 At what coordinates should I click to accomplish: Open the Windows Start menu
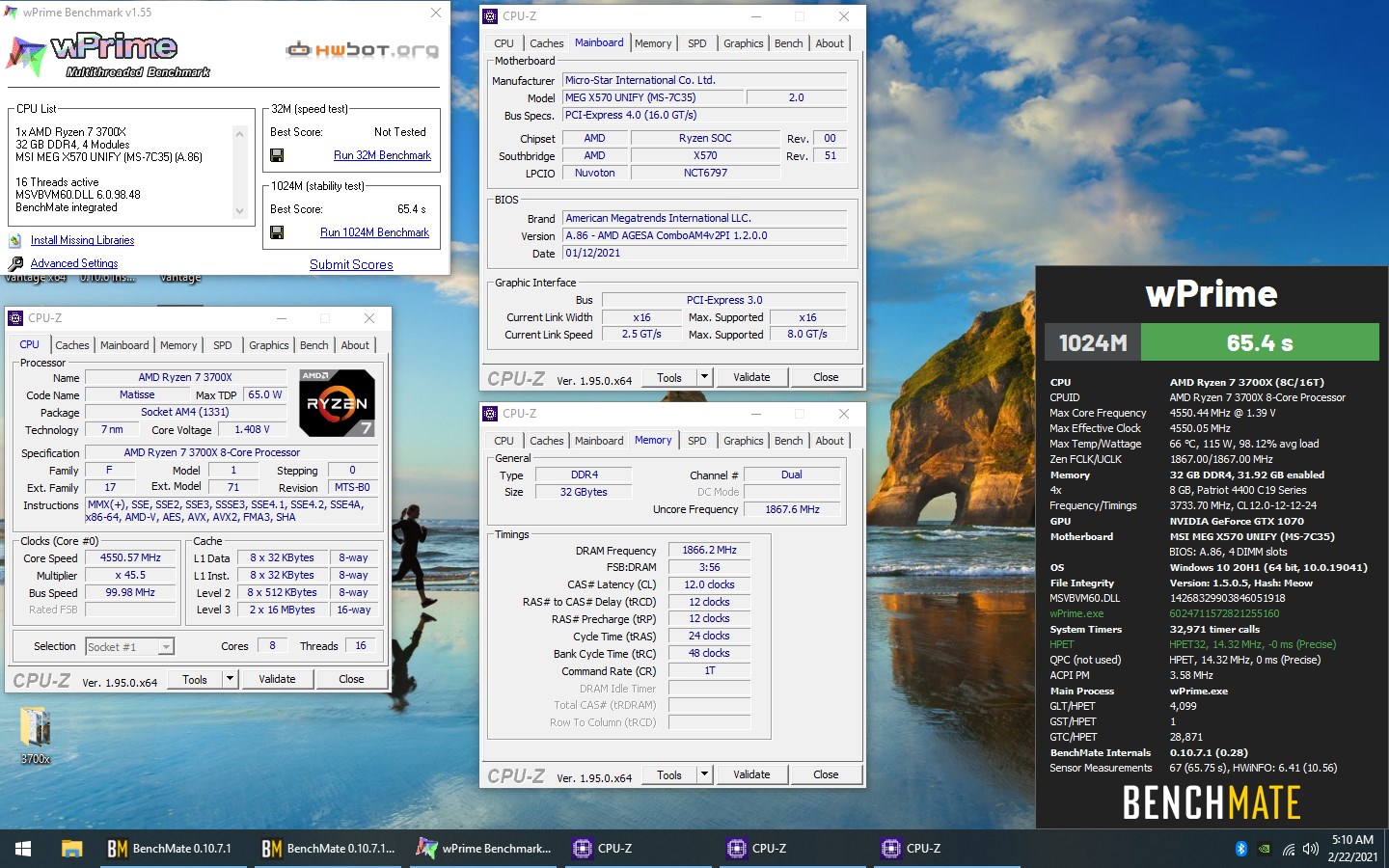click(23, 849)
